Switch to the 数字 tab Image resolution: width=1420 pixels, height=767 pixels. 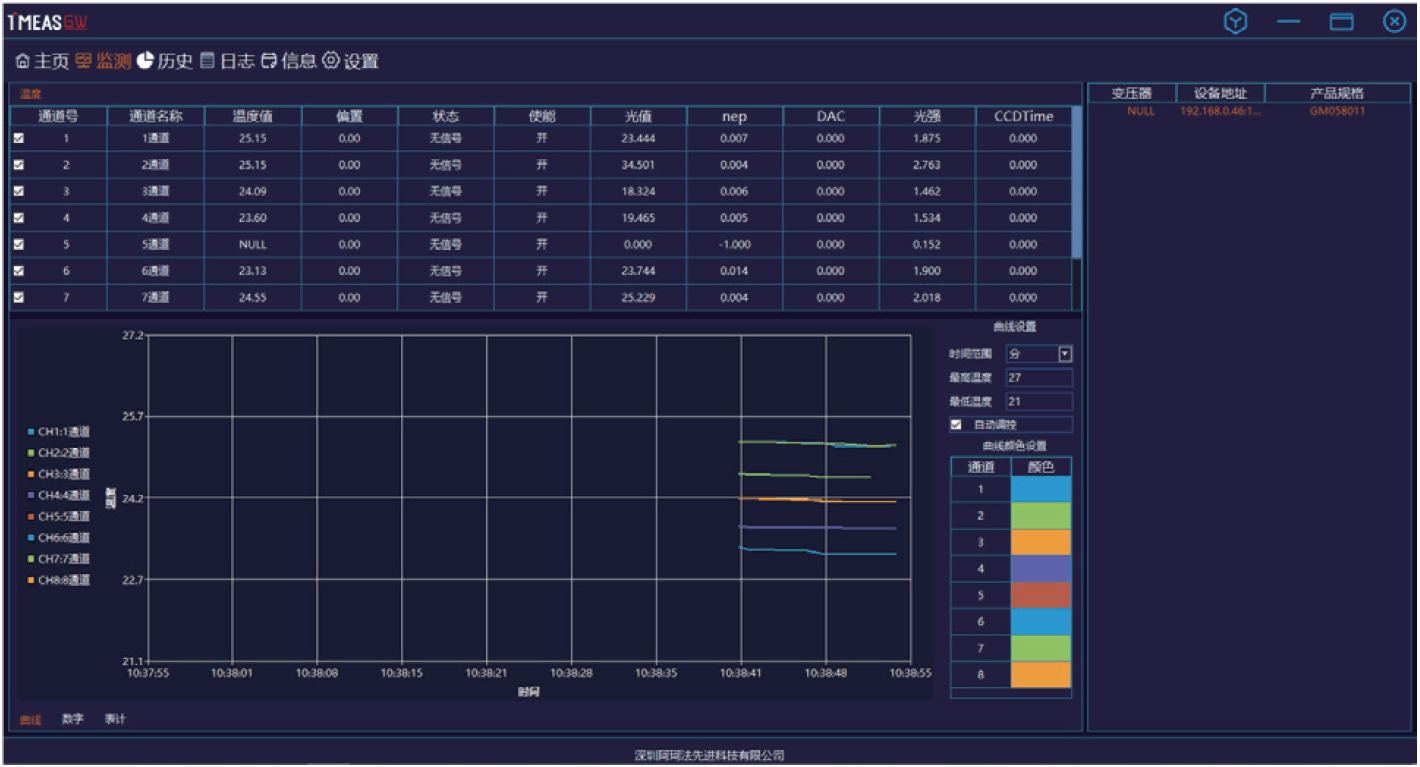point(72,719)
